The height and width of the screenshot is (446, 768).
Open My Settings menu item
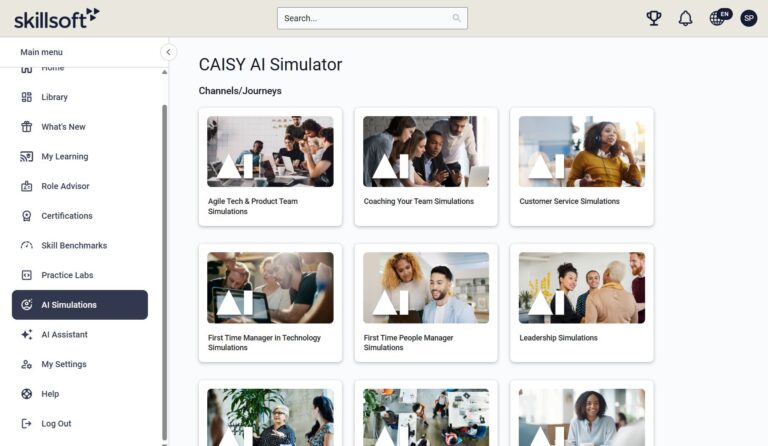(64, 364)
